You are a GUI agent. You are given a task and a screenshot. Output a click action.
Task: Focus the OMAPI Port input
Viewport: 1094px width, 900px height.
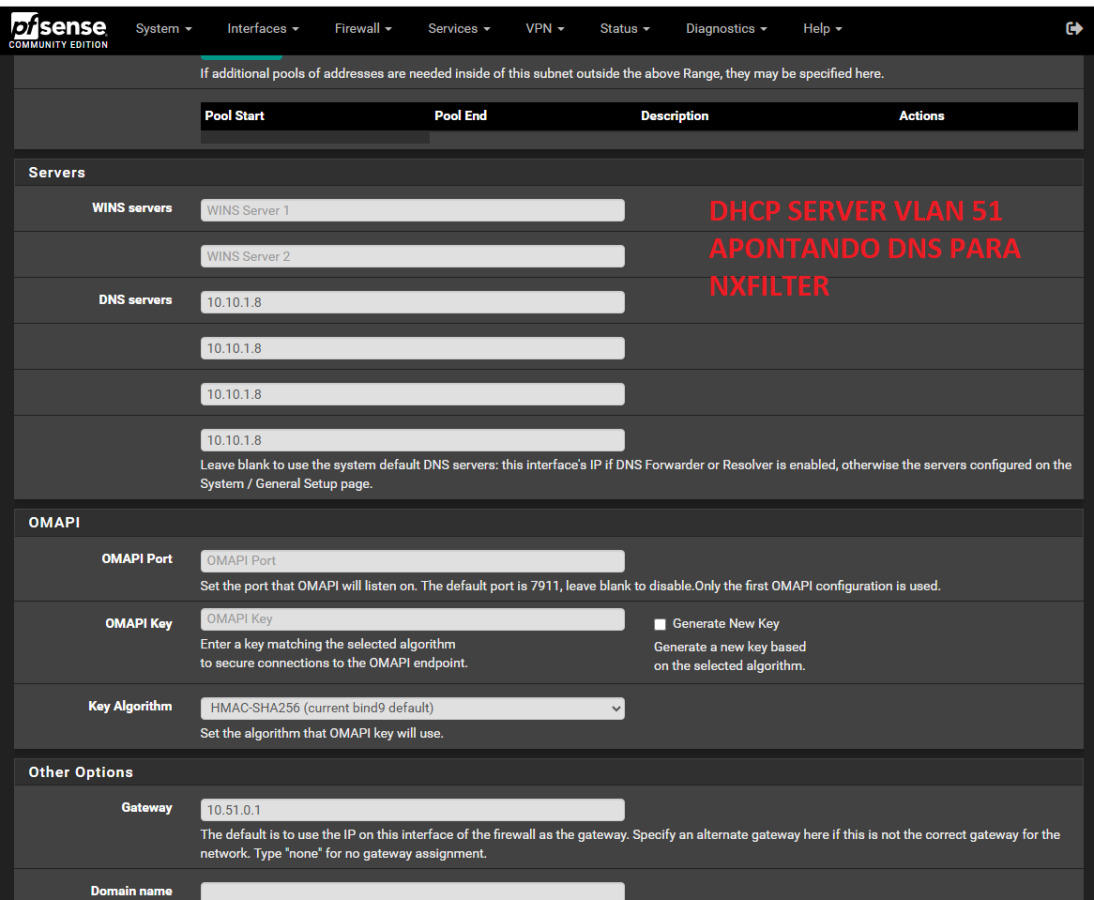coord(412,561)
